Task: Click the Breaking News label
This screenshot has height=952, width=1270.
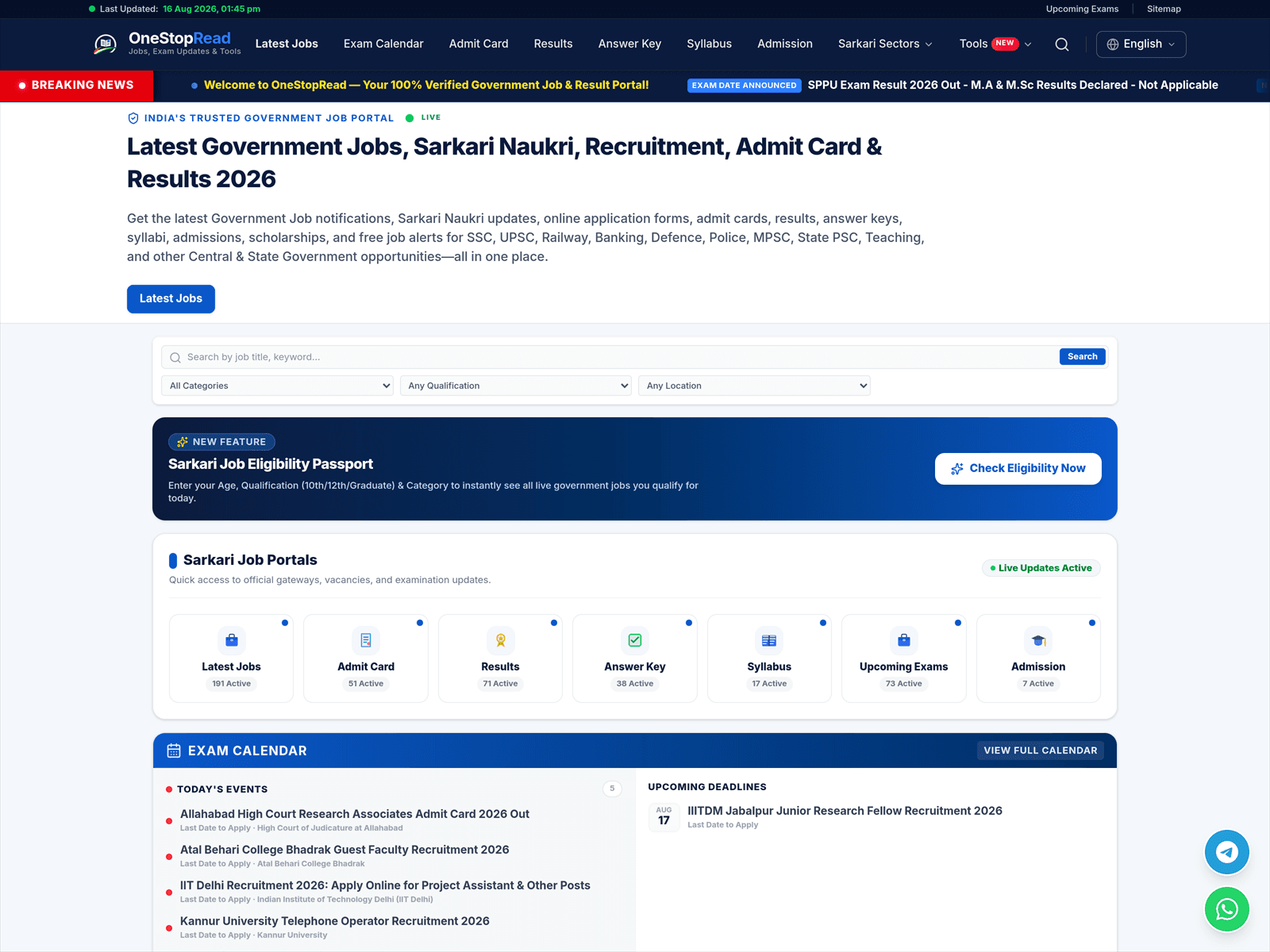Action: (77, 86)
